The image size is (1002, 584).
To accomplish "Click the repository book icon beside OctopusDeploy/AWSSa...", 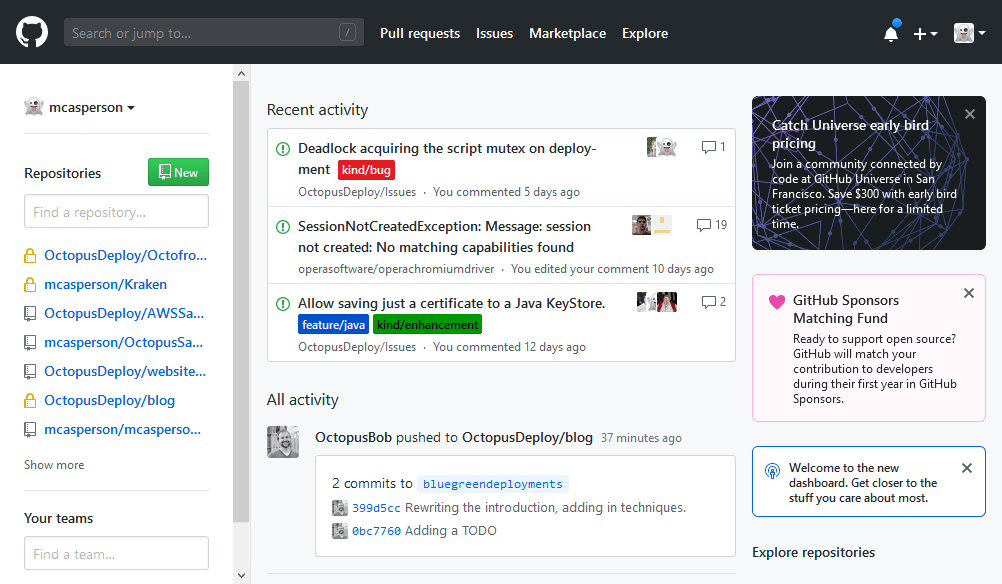I will [29, 313].
